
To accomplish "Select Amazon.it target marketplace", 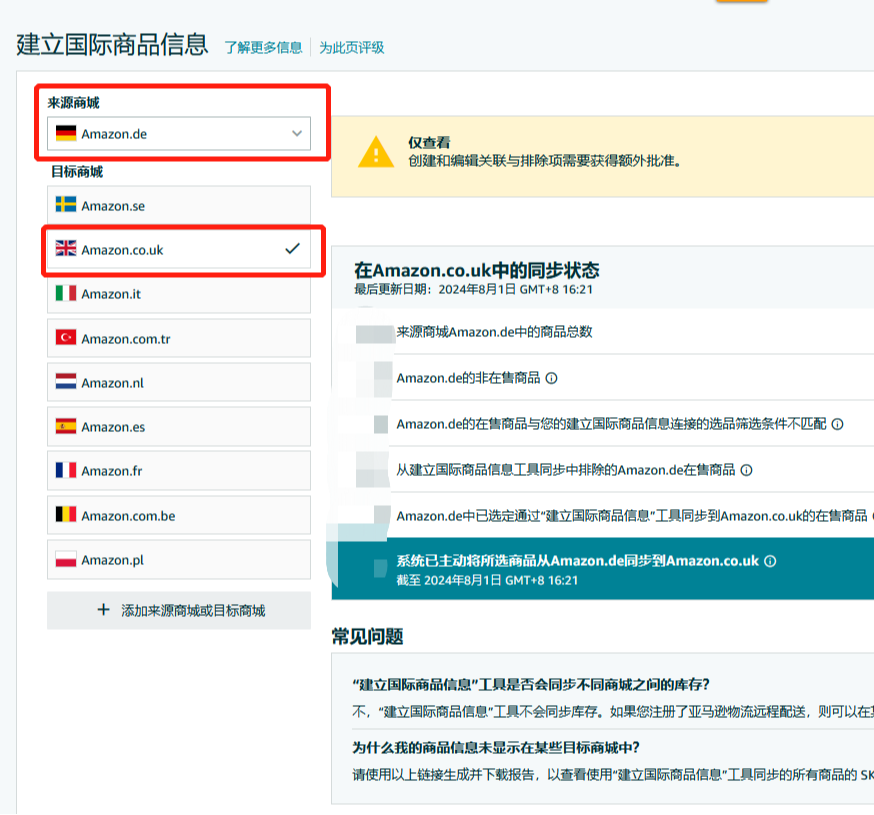I will (x=179, y=294).
